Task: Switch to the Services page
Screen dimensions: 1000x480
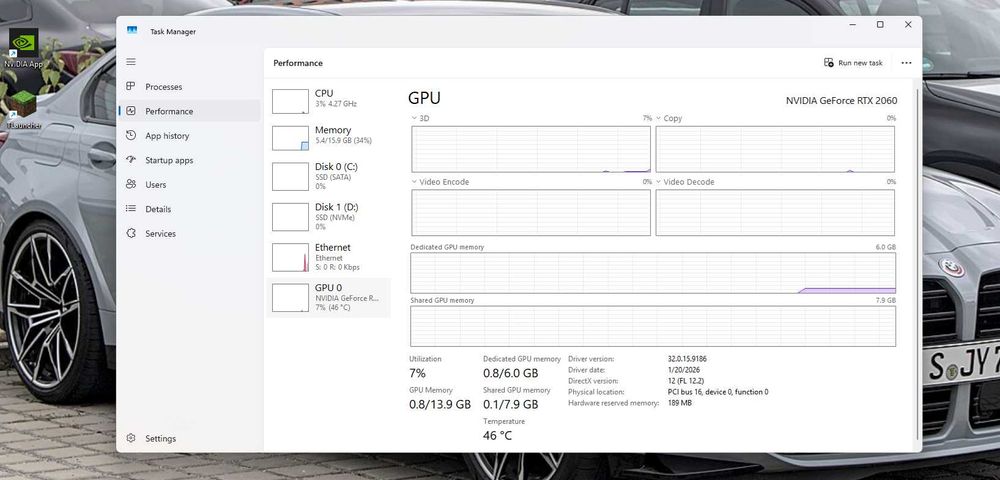Action: pos(189,233)
